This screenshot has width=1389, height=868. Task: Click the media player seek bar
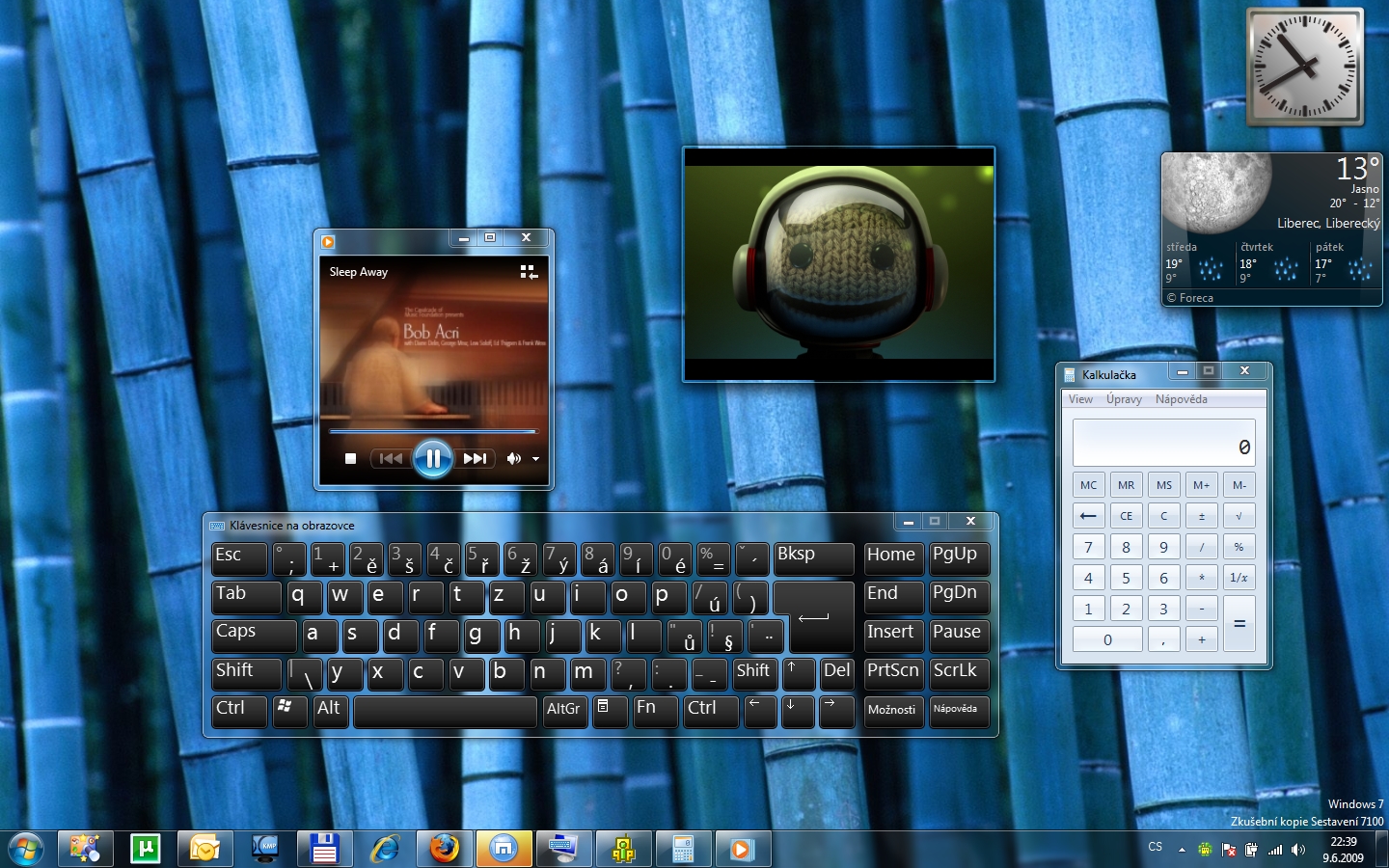pyautogui.click(x=432, y=431)
